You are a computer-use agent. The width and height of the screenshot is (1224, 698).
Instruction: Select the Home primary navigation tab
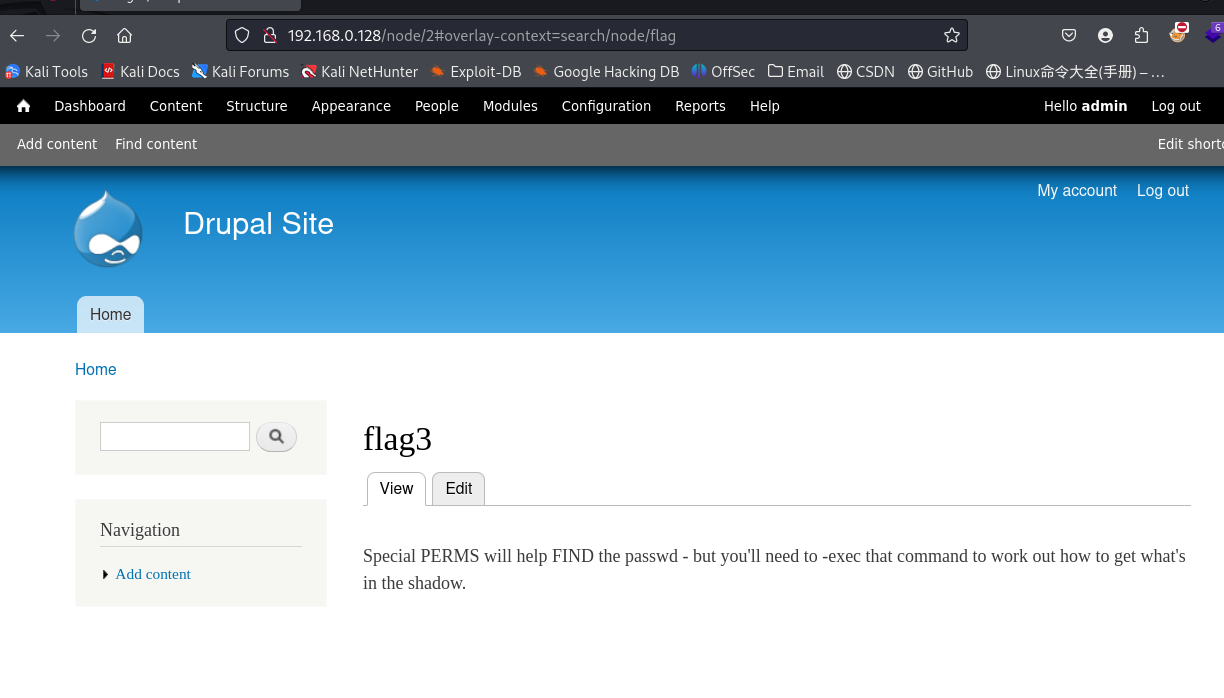point(110,314)
